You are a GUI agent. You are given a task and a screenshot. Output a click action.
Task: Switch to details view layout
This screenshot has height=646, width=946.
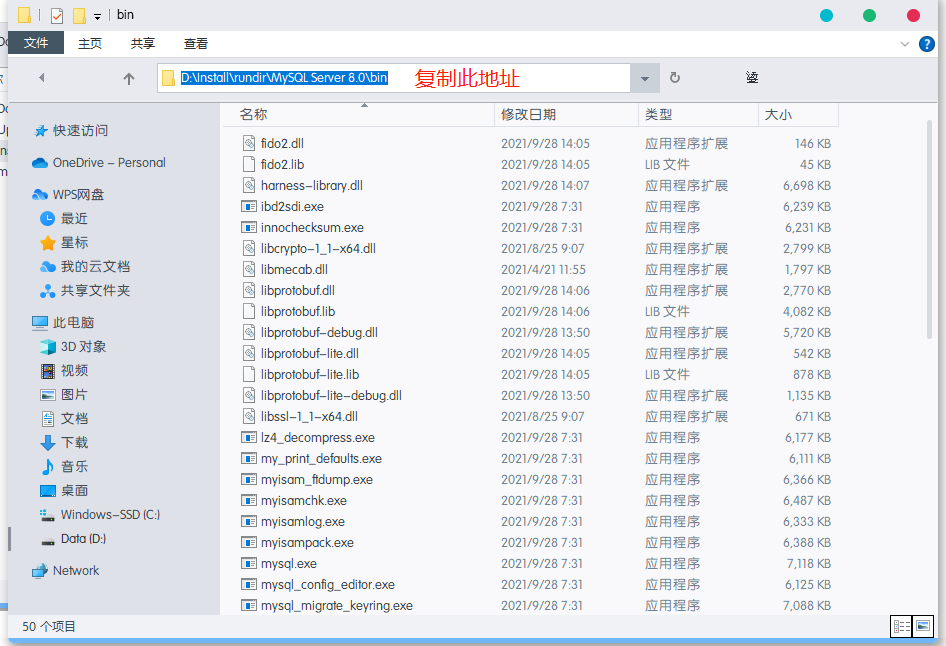click(x=902, y=627)
